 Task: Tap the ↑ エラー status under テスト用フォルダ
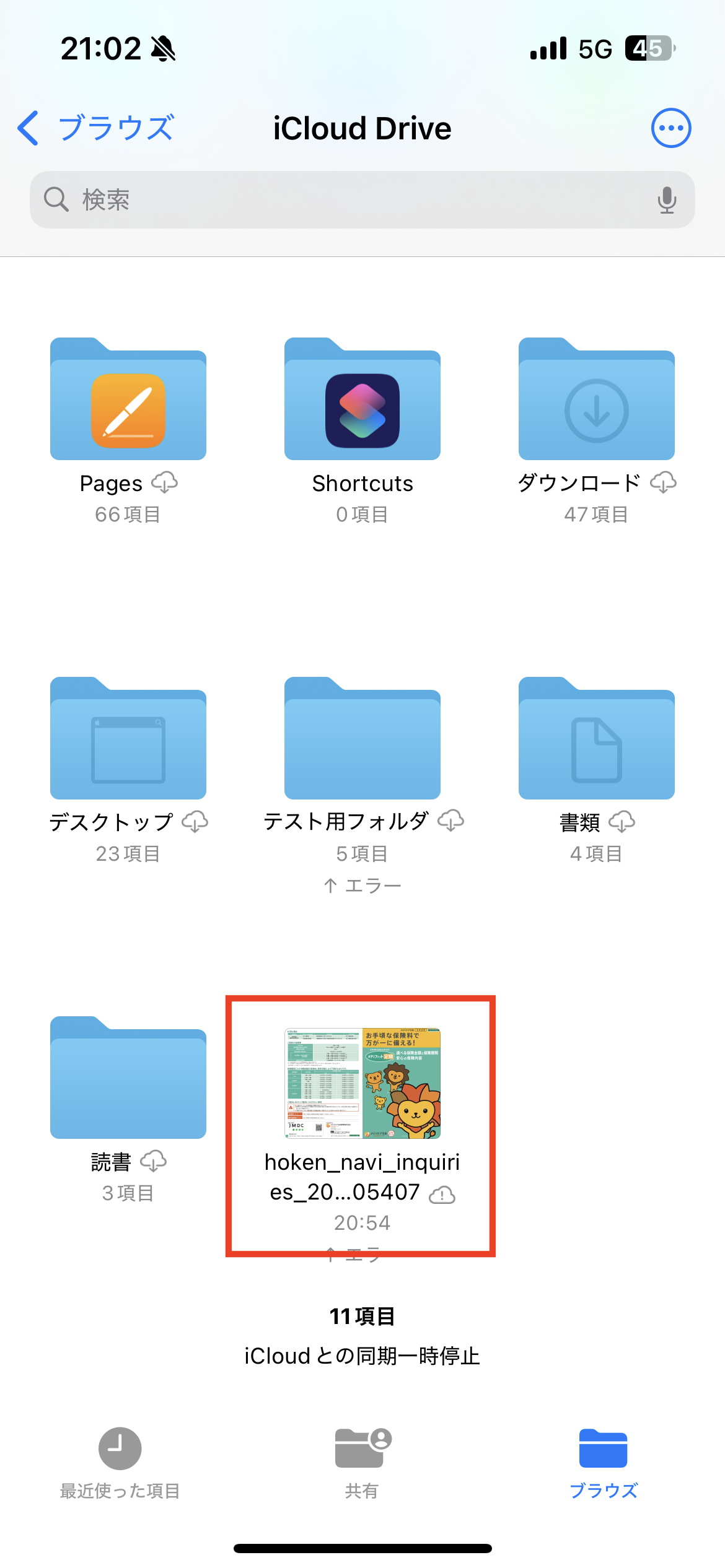click(362, 886)
